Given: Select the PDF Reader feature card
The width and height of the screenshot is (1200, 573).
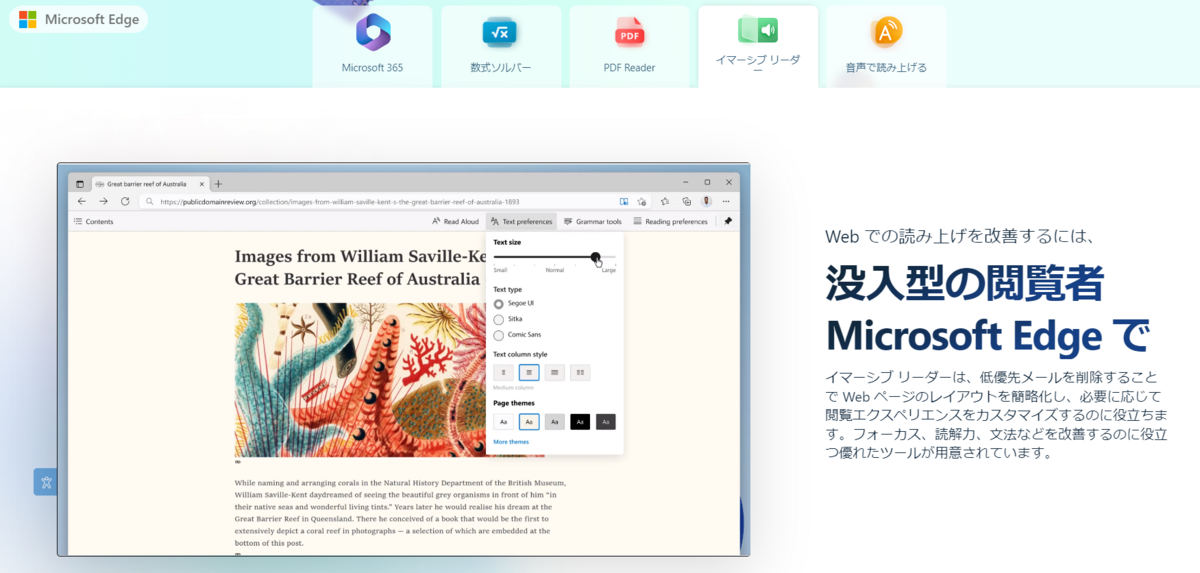Looking at the screenshot, I should point(629,46).
